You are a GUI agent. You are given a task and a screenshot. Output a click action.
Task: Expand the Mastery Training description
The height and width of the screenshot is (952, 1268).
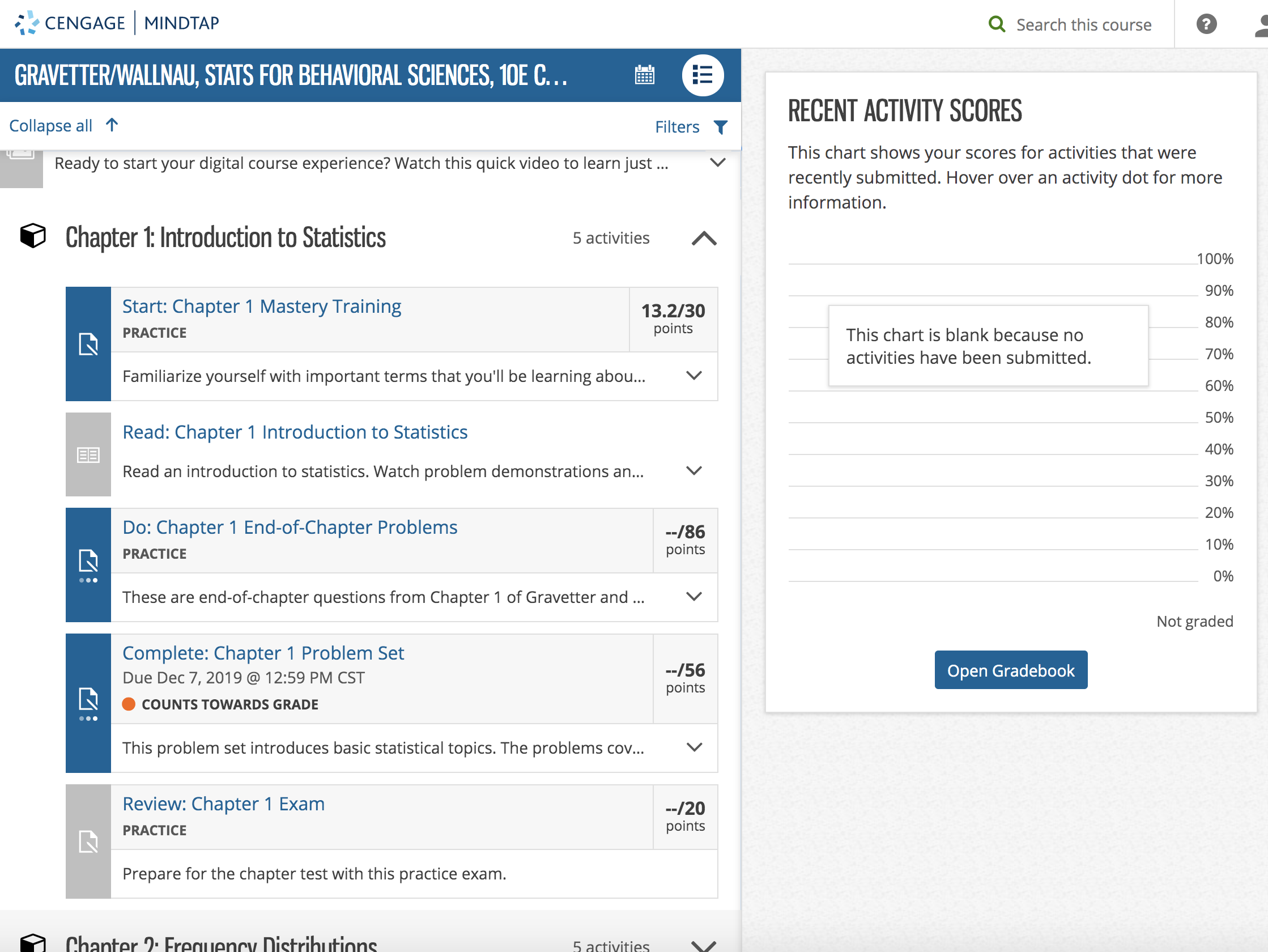click(694, 376)
